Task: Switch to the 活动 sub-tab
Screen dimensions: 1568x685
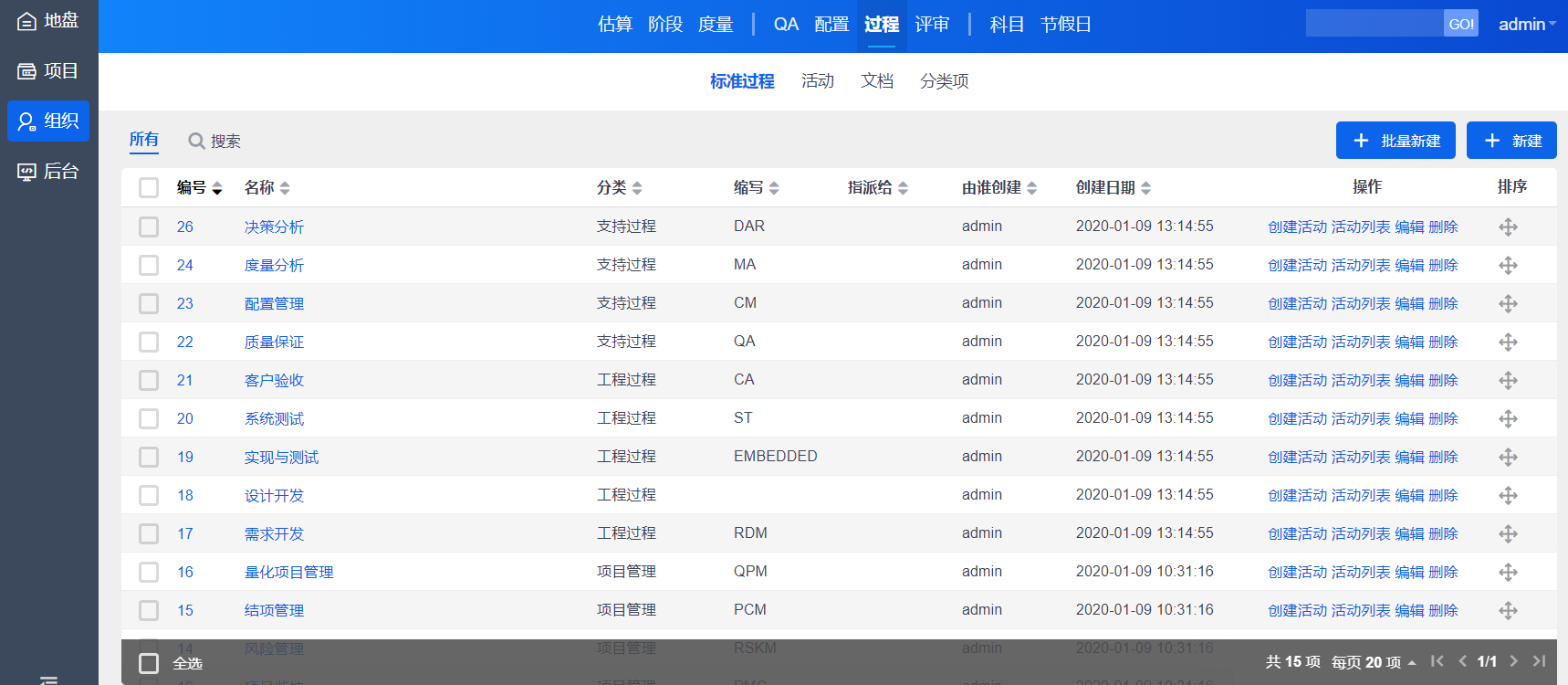Action: tap(818, 81)
